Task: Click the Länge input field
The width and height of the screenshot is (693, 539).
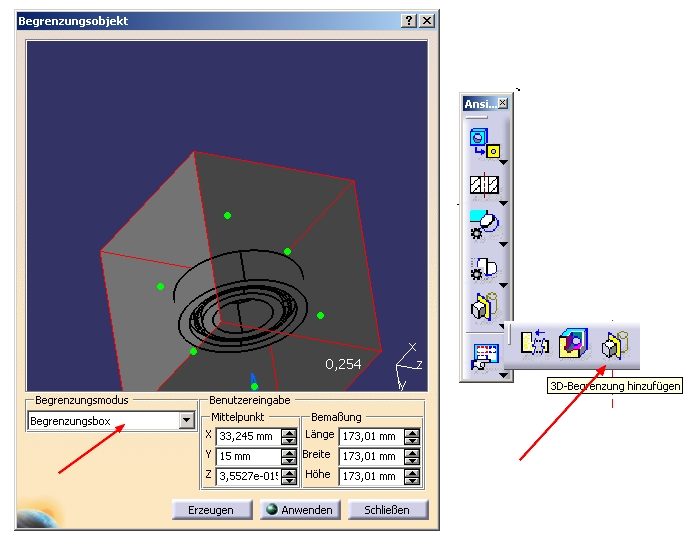Action: (371, 437)
